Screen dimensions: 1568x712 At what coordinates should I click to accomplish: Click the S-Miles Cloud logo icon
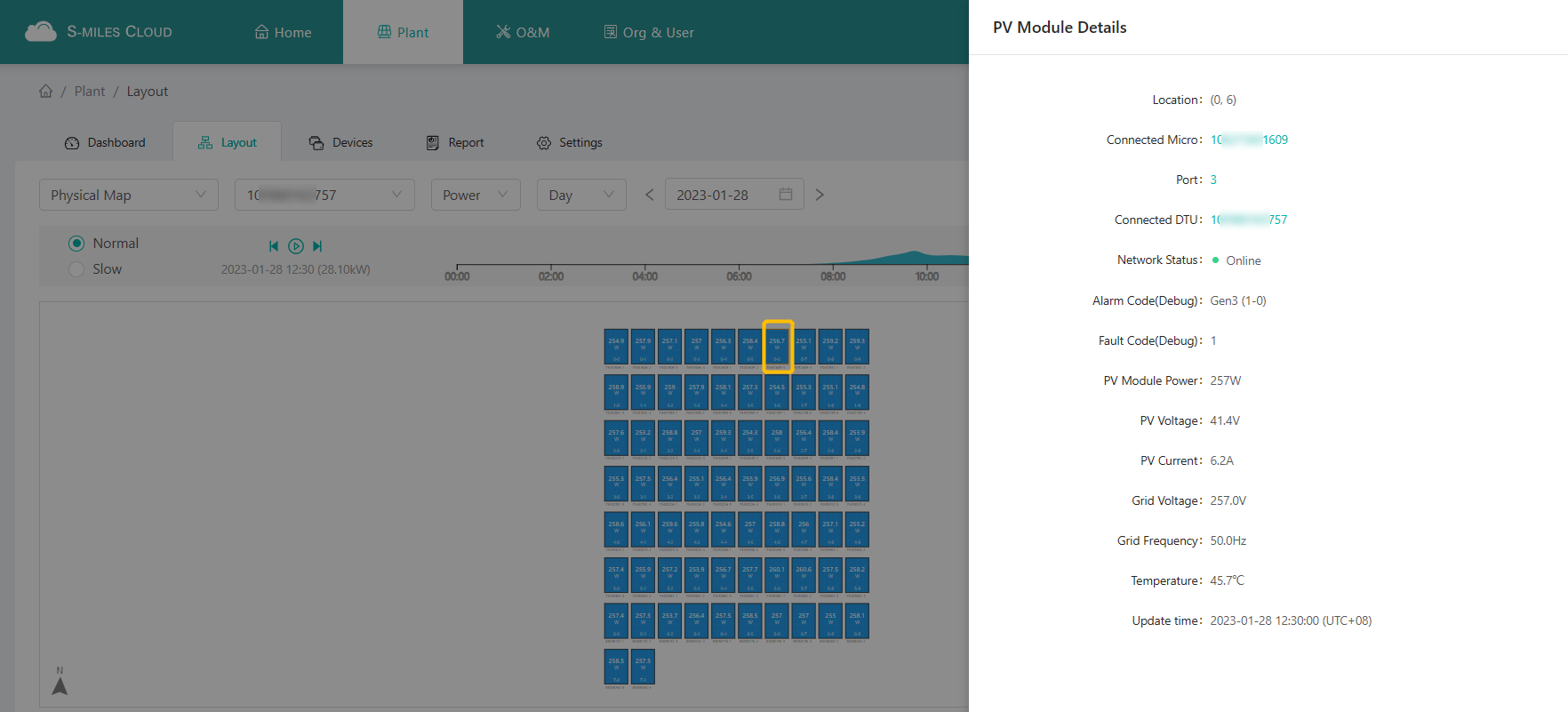click(41, 32)
